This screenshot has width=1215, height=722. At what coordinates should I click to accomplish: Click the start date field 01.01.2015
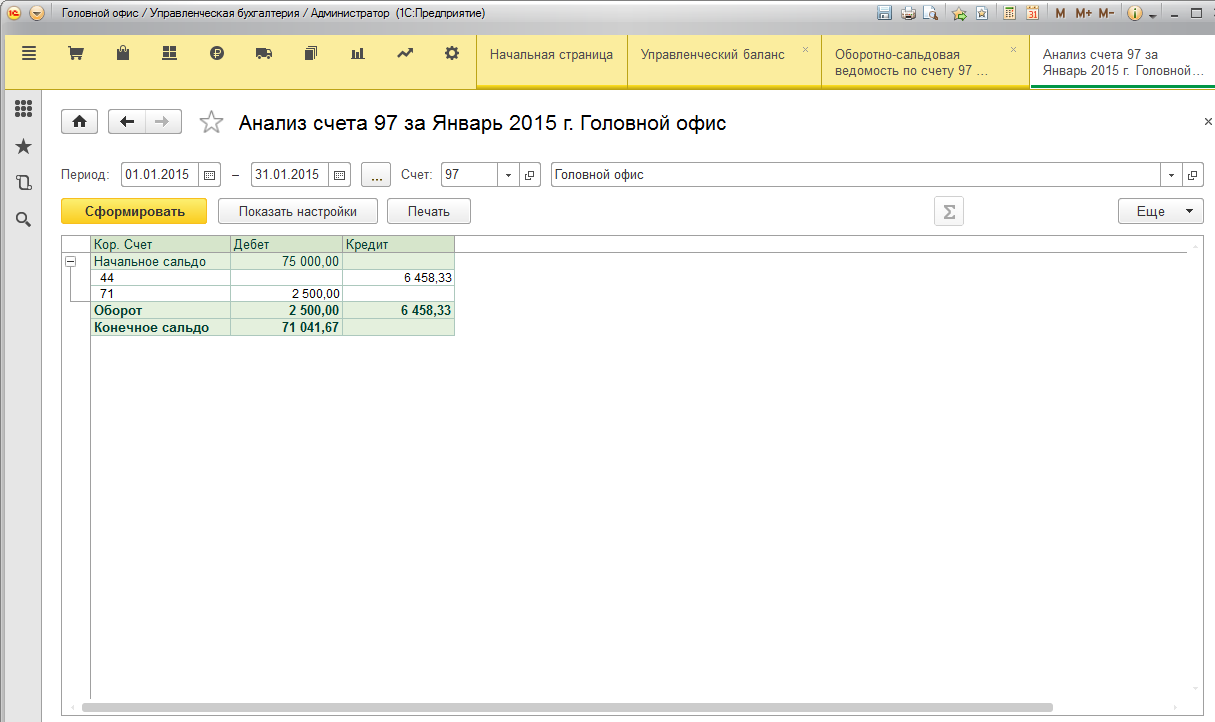tap(160, 175)
